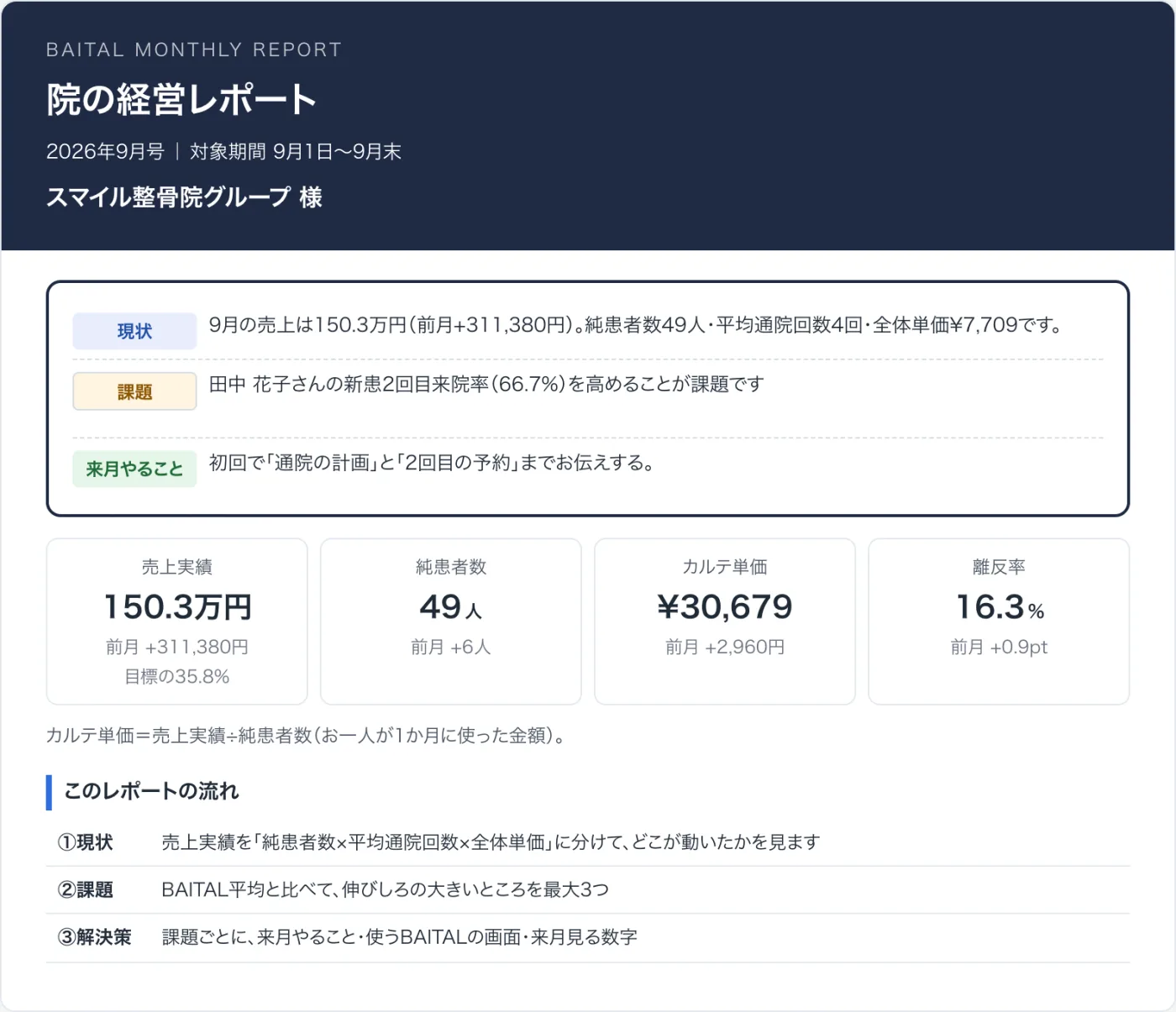Image resolution: width=1176 pixels, height=1012 pixels.
Task: Click the 150.3万円 sales value
Action: (177, 606)
